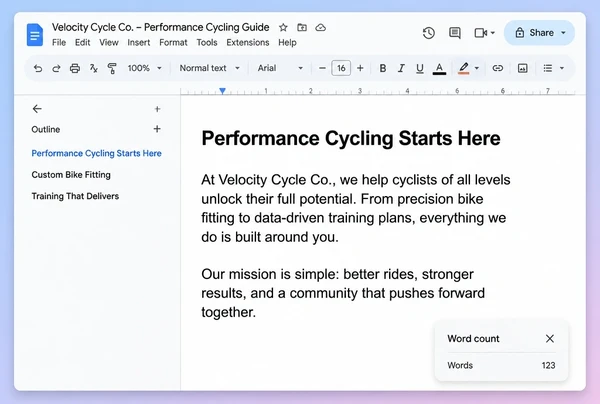Open the Normal text style dropdown
The width and height of the screenshot is (600, 404).
[x=210, y=68]
